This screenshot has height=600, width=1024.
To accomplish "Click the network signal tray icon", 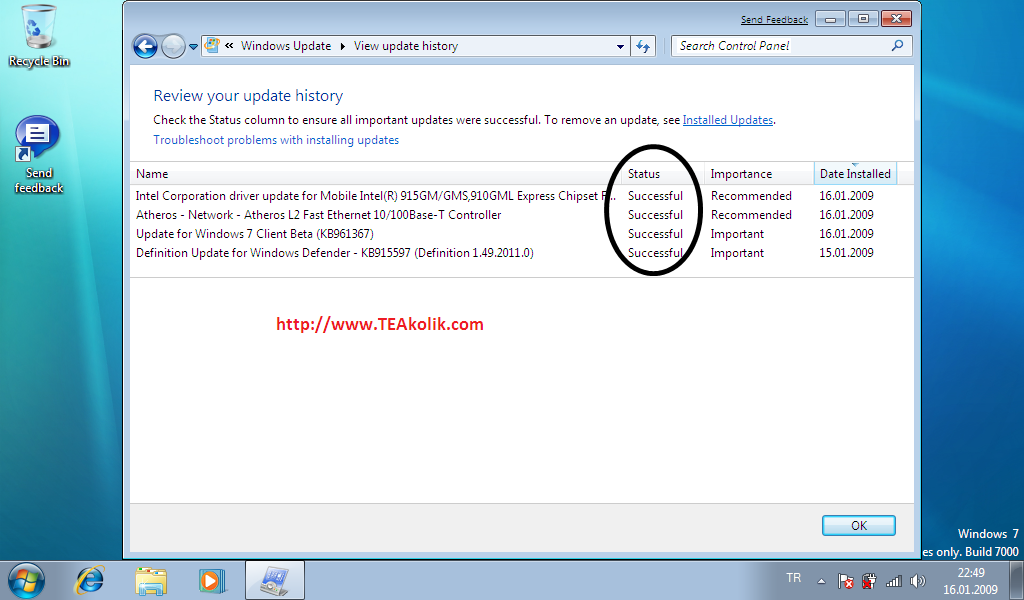I will pyautogui.click(x=893, y=580).
